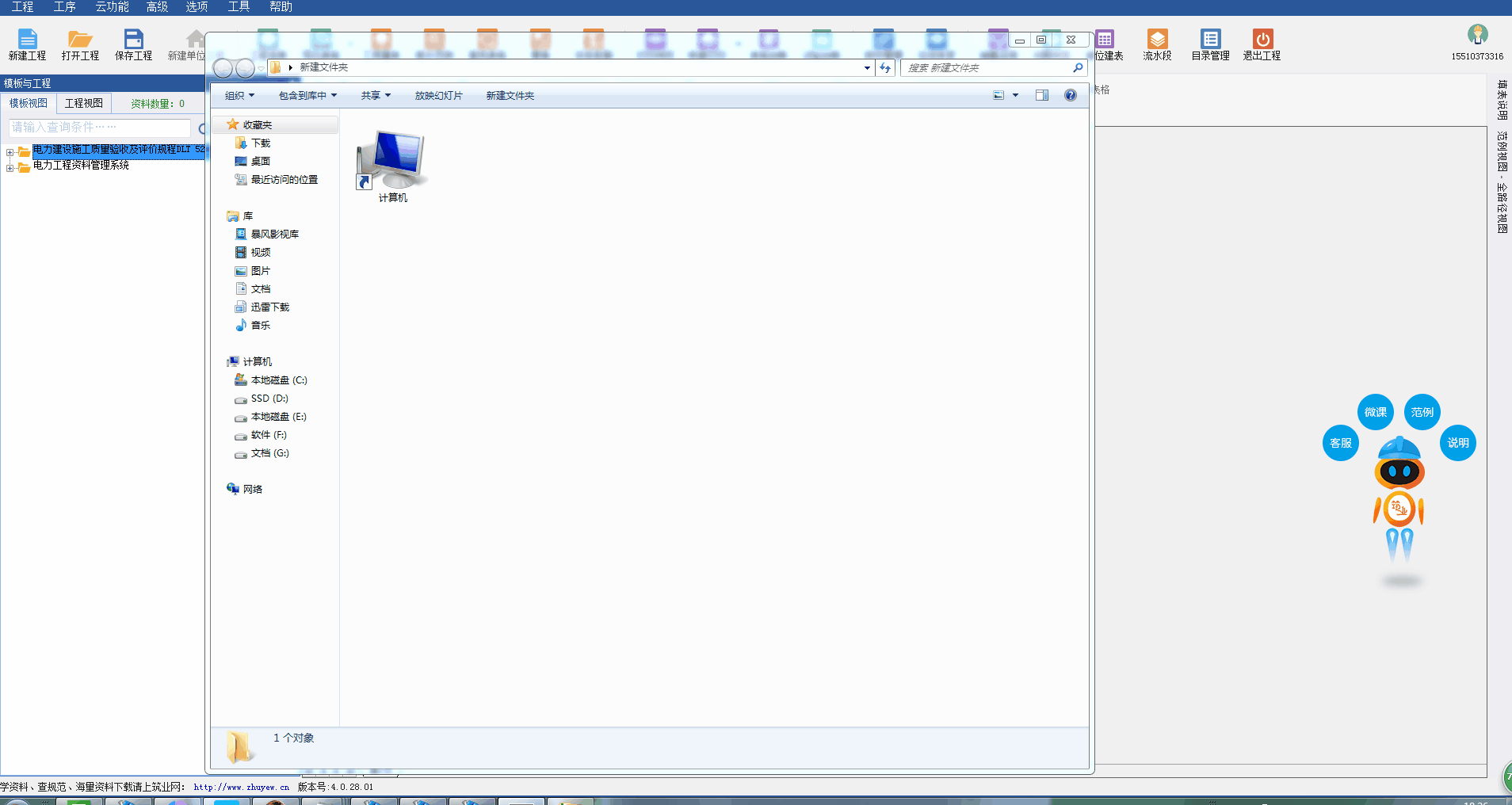
Task: Expand the 包含到库中 dropdown
Action: [307, 96]
